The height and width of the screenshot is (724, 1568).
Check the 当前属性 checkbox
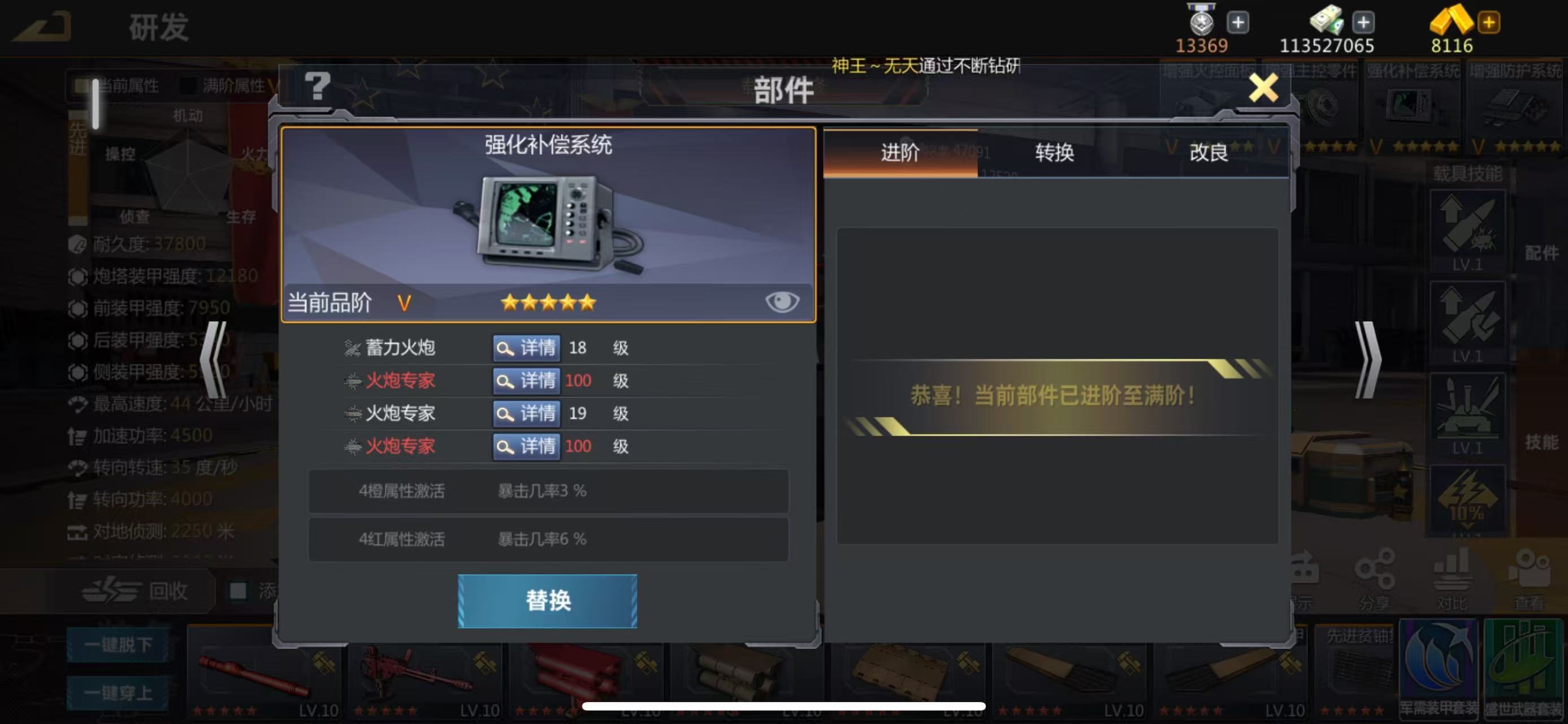pos(81,86)
